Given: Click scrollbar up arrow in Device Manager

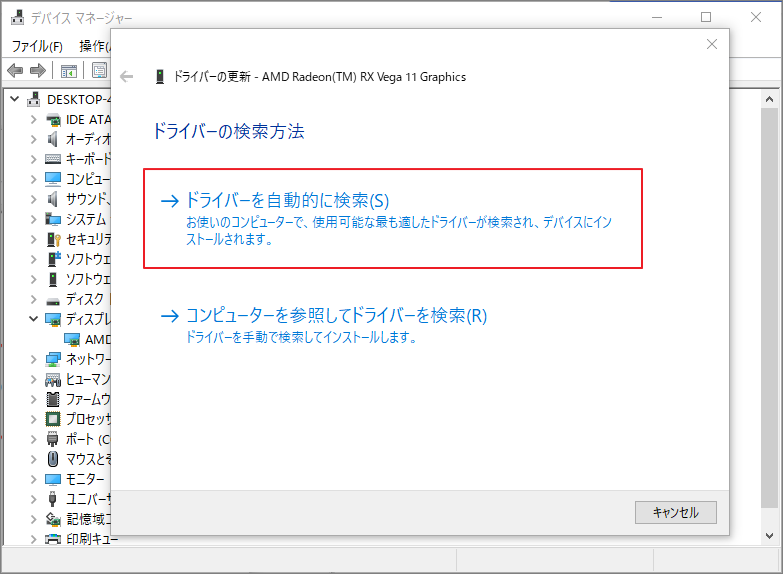Looking at the screenshot, I should tap(769, 99).
